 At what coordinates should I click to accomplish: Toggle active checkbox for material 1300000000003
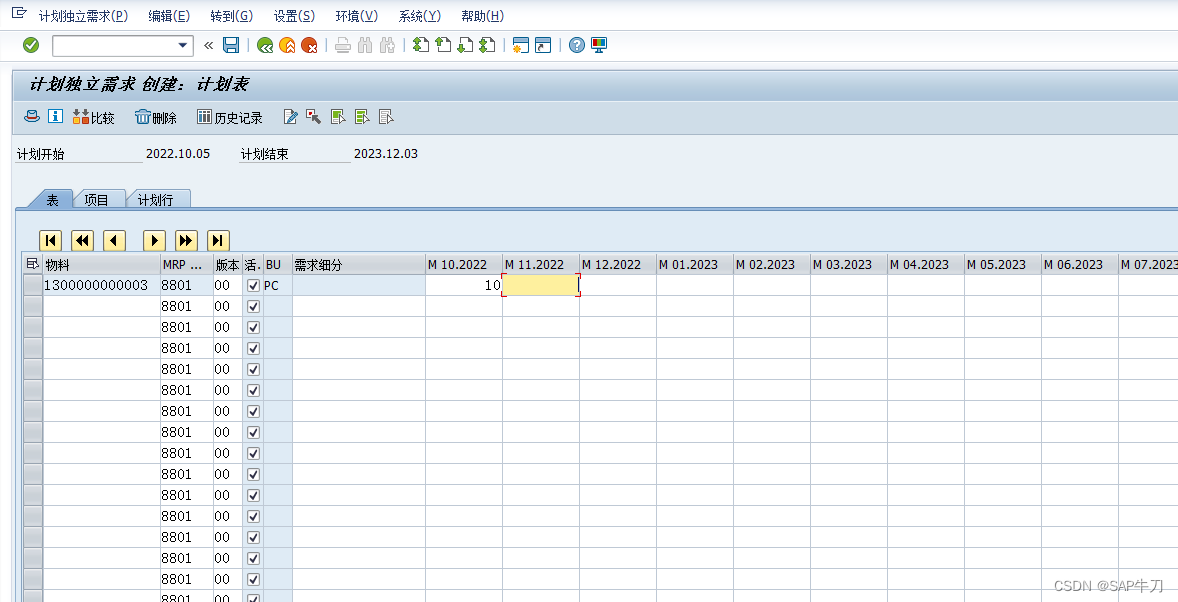pyautogui.click(x=253, y=286)
